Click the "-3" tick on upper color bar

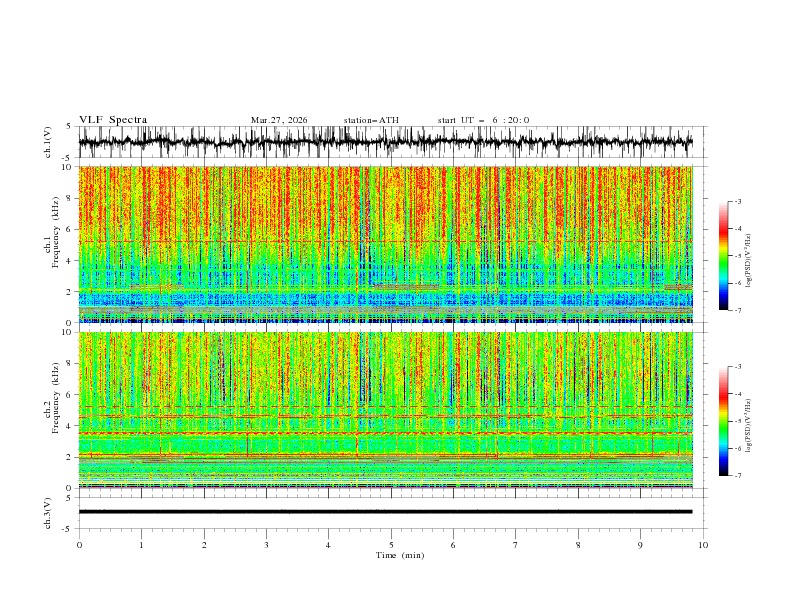pyautogui.click(x=737, y=201)
